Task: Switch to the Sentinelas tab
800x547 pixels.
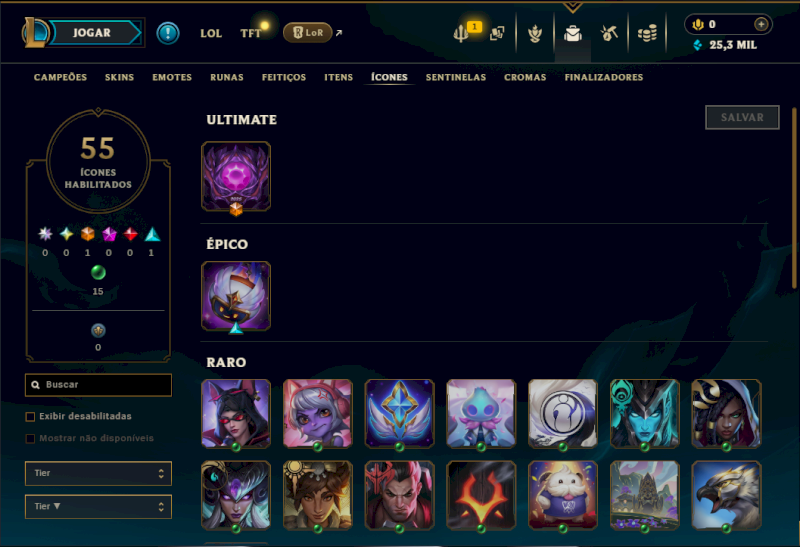Action: (x=456, y=77)
